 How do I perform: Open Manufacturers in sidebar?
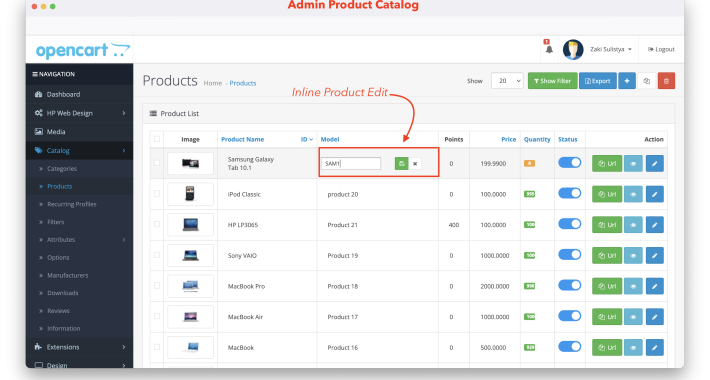pyautogui.click(x=67, y=275)
